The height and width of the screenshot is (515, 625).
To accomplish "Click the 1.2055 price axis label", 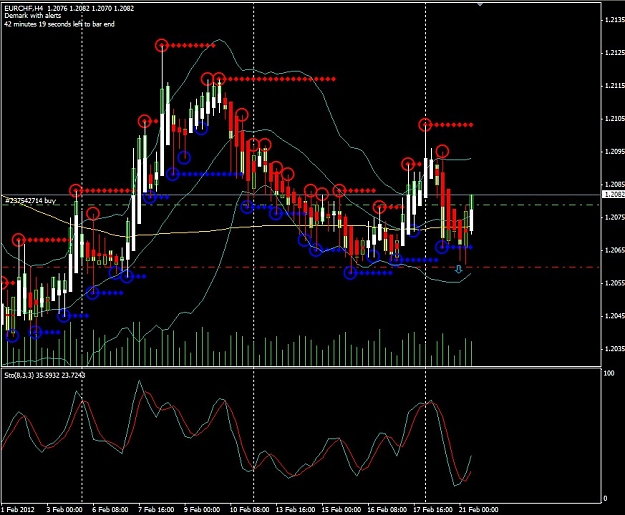I will 614,283.
